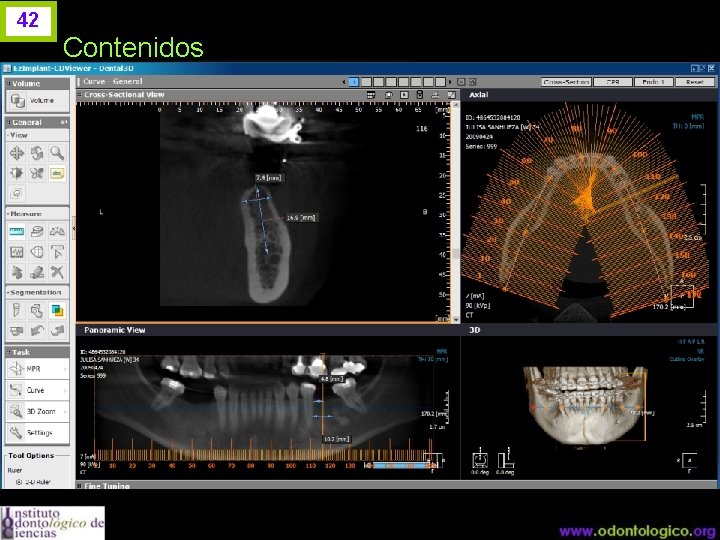Click the globe-shaped Measure tool
The height and width of the screenshot is (540, 720).
coord(37,252)
